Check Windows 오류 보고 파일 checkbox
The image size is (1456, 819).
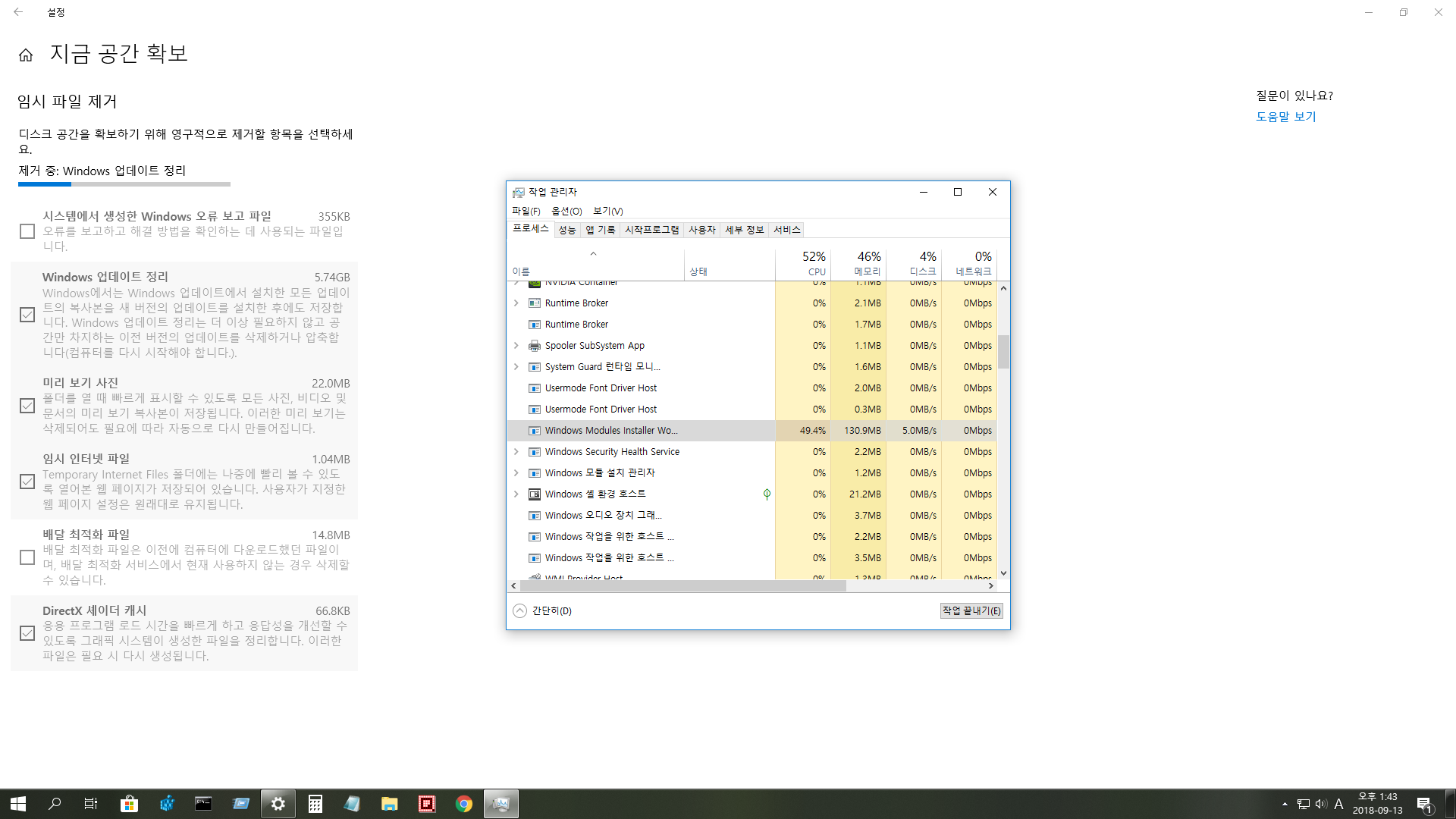[27, 231]
